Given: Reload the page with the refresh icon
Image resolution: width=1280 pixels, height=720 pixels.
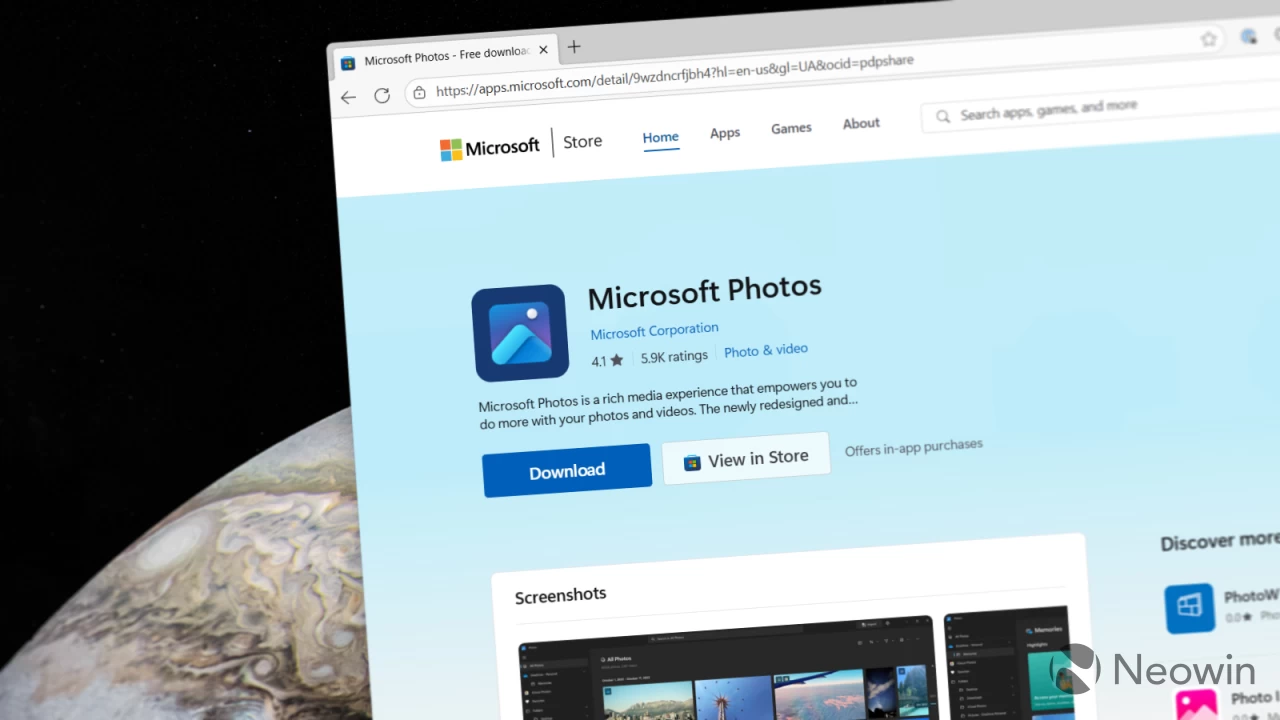Looking at the screenshot, I should click(382, 95).
